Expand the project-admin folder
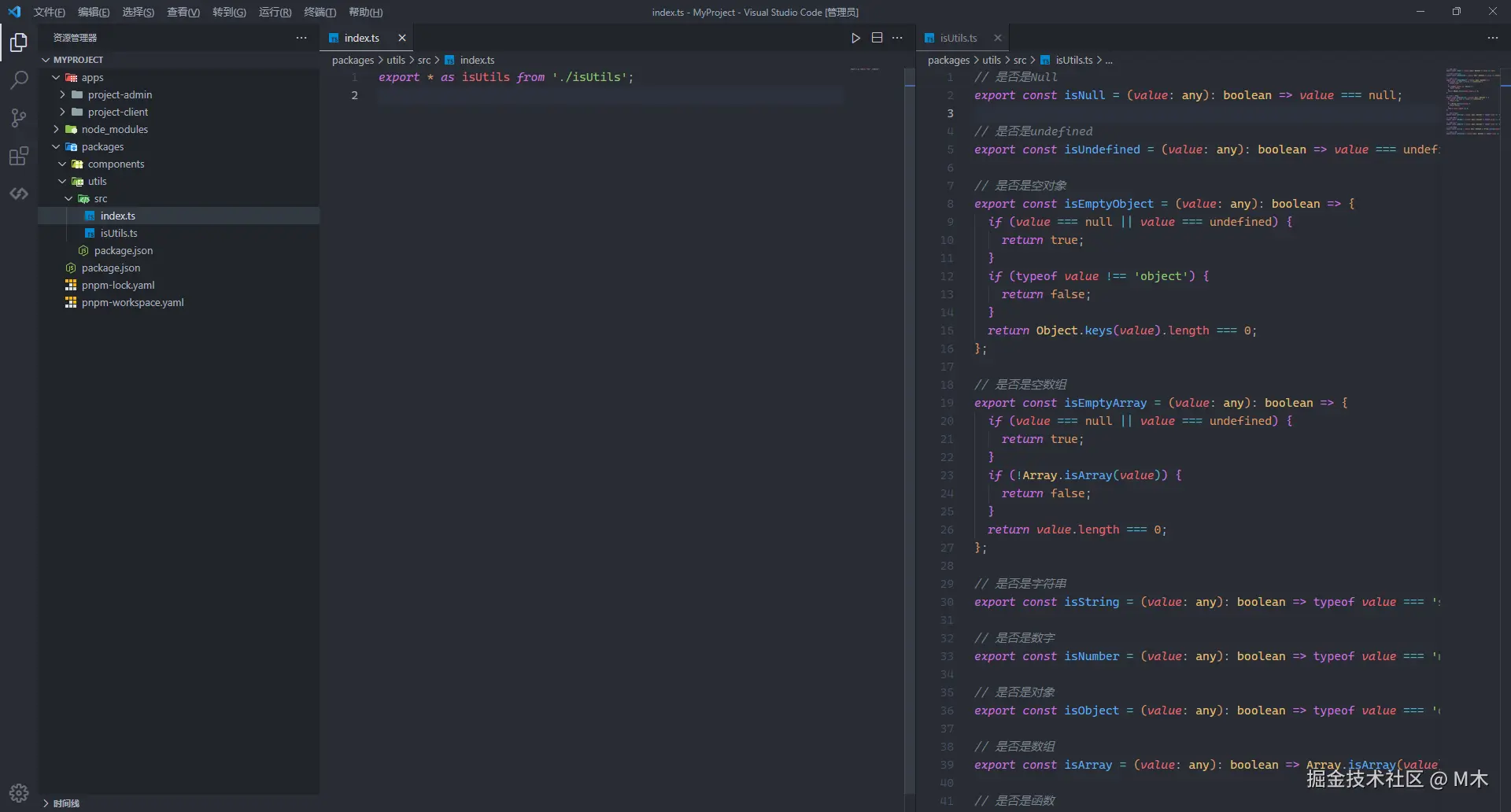 point(120,95)
